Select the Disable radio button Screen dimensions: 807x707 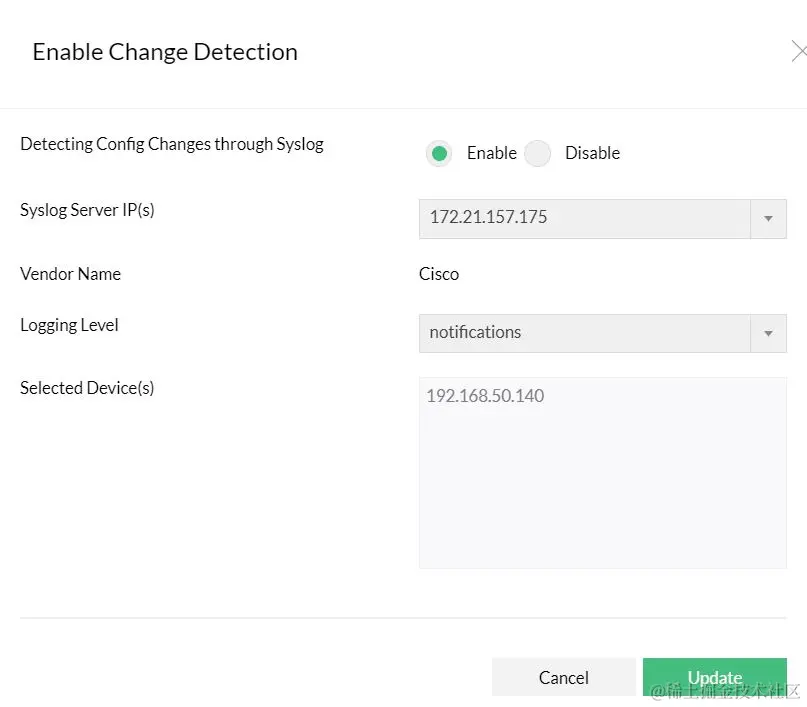pos(537,153)
